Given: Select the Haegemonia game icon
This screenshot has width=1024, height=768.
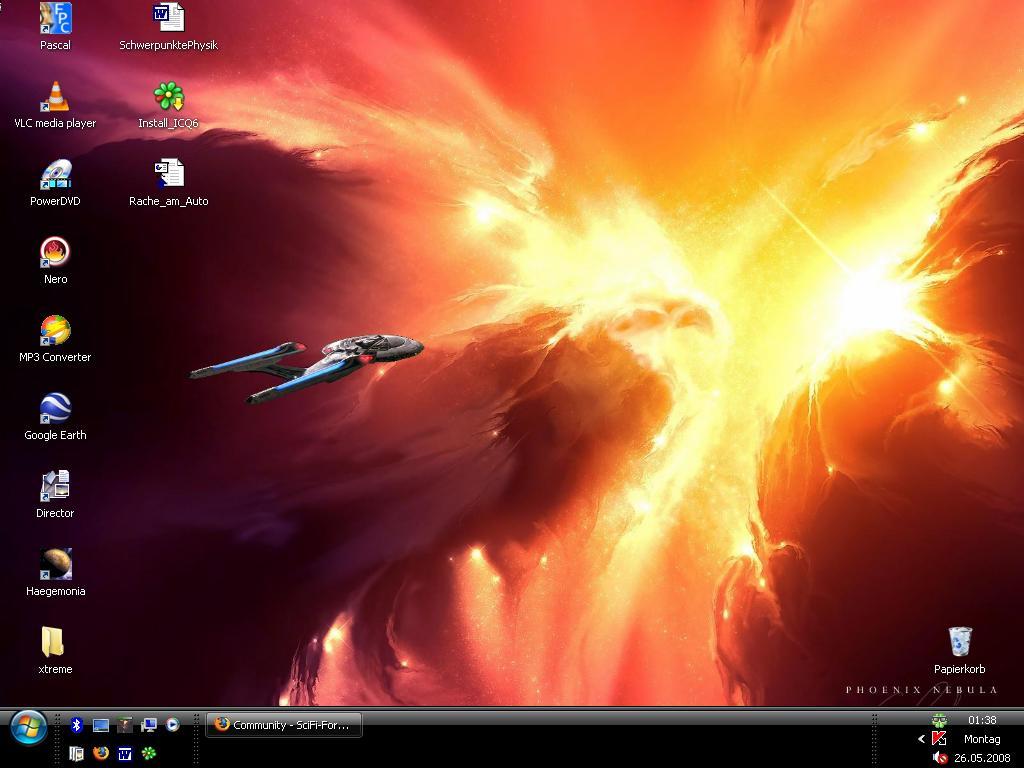Looking at the screenshot, I should click(55, 565).
